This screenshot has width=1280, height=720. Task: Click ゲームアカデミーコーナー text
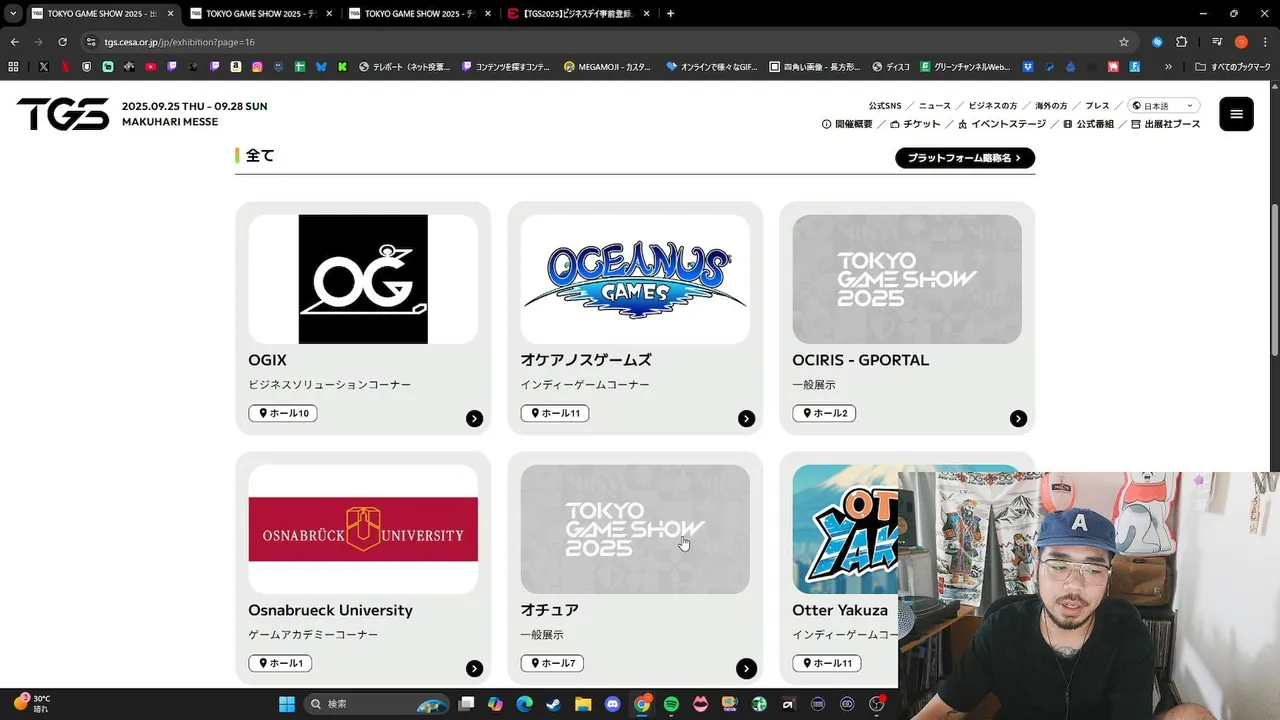(313, 635)
